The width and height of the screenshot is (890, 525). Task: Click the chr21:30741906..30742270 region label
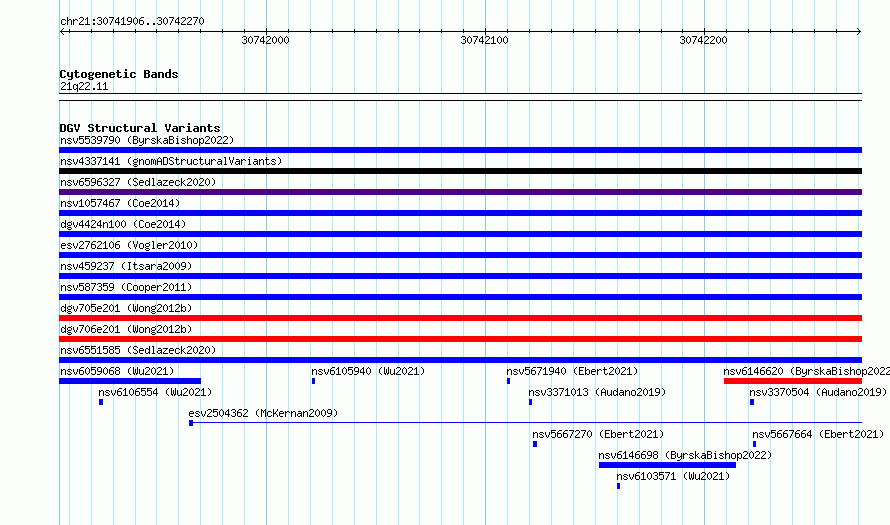132,21
